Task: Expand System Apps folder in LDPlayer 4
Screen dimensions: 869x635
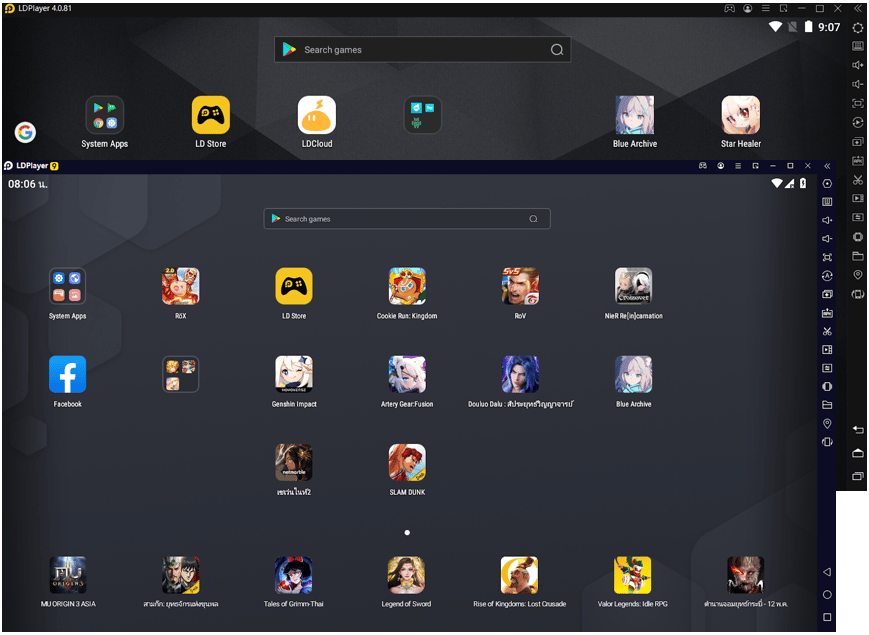Action: tap(105, 115)
